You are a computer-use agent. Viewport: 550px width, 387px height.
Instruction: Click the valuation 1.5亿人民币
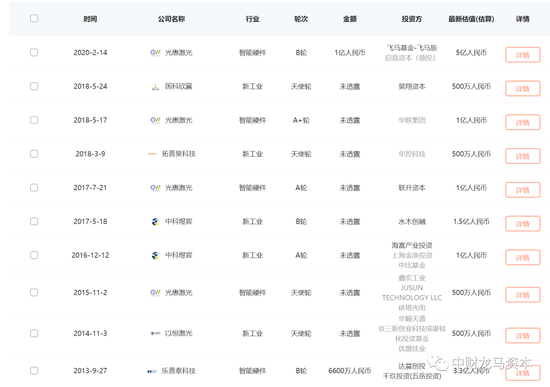[x=471, y=221]
